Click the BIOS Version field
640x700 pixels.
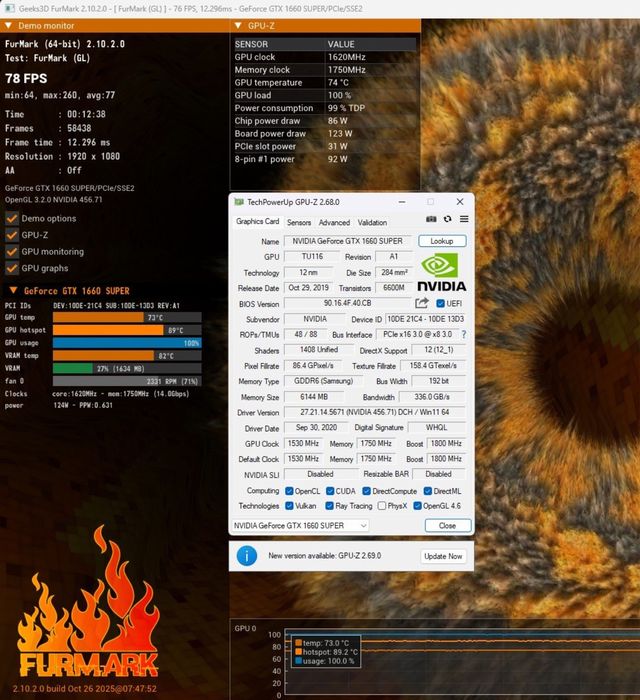pyautogui.click(x=348, y=303)
